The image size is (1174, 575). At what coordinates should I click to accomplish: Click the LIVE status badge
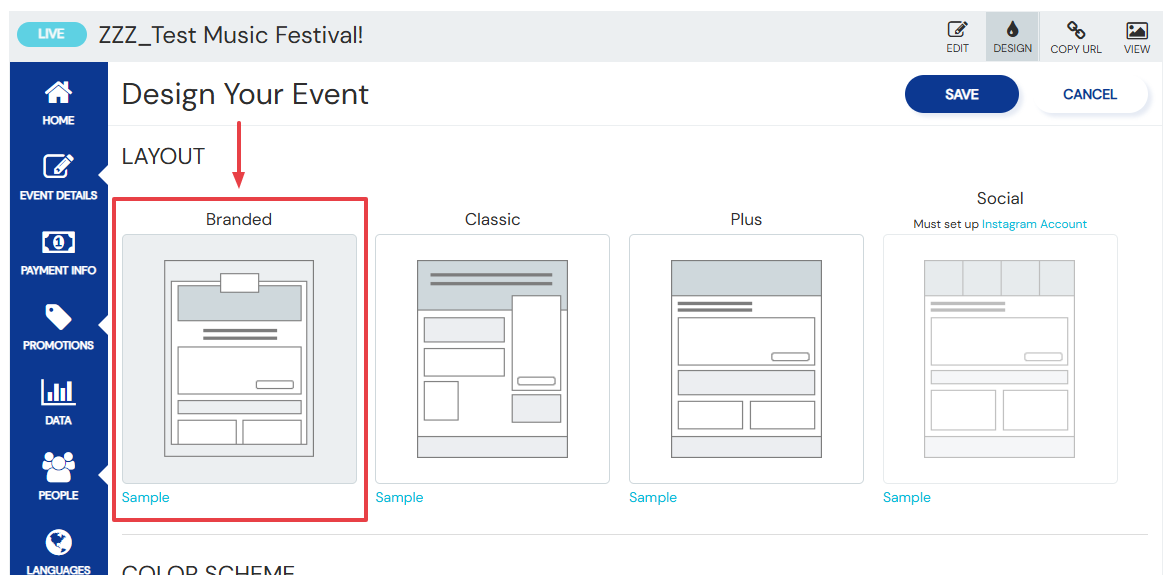pyautogui.click(x=51, y=34)
